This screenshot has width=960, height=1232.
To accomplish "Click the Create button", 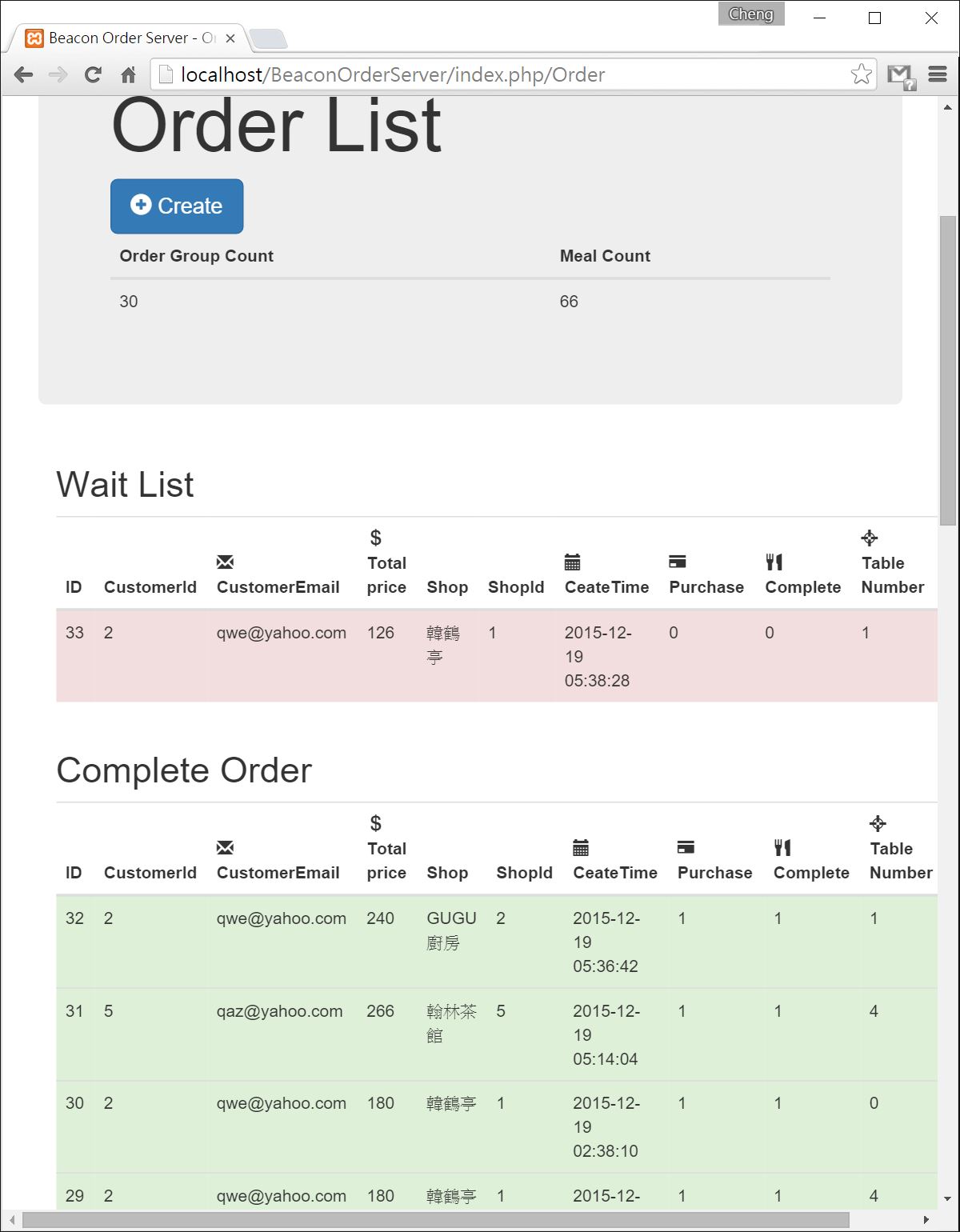I will pos(177,206).
